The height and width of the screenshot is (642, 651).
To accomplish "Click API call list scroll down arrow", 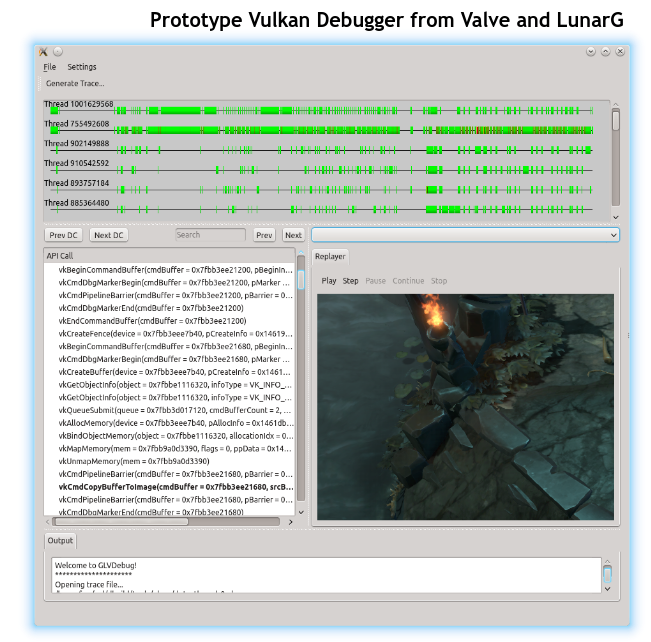I will 301,512.
